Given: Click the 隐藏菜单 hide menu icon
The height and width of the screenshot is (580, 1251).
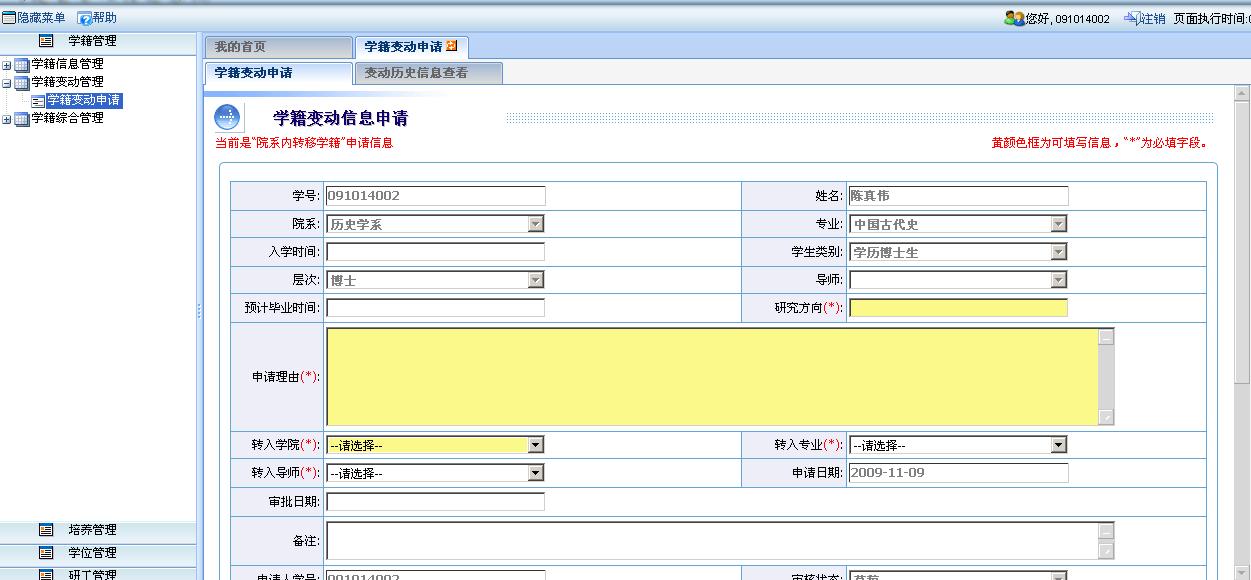Looking at the screenshot, I should coord(9,18).
